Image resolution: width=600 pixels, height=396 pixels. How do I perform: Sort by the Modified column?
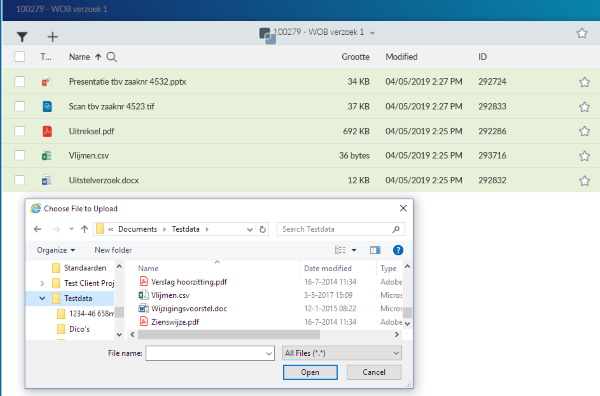click(401, 57)
